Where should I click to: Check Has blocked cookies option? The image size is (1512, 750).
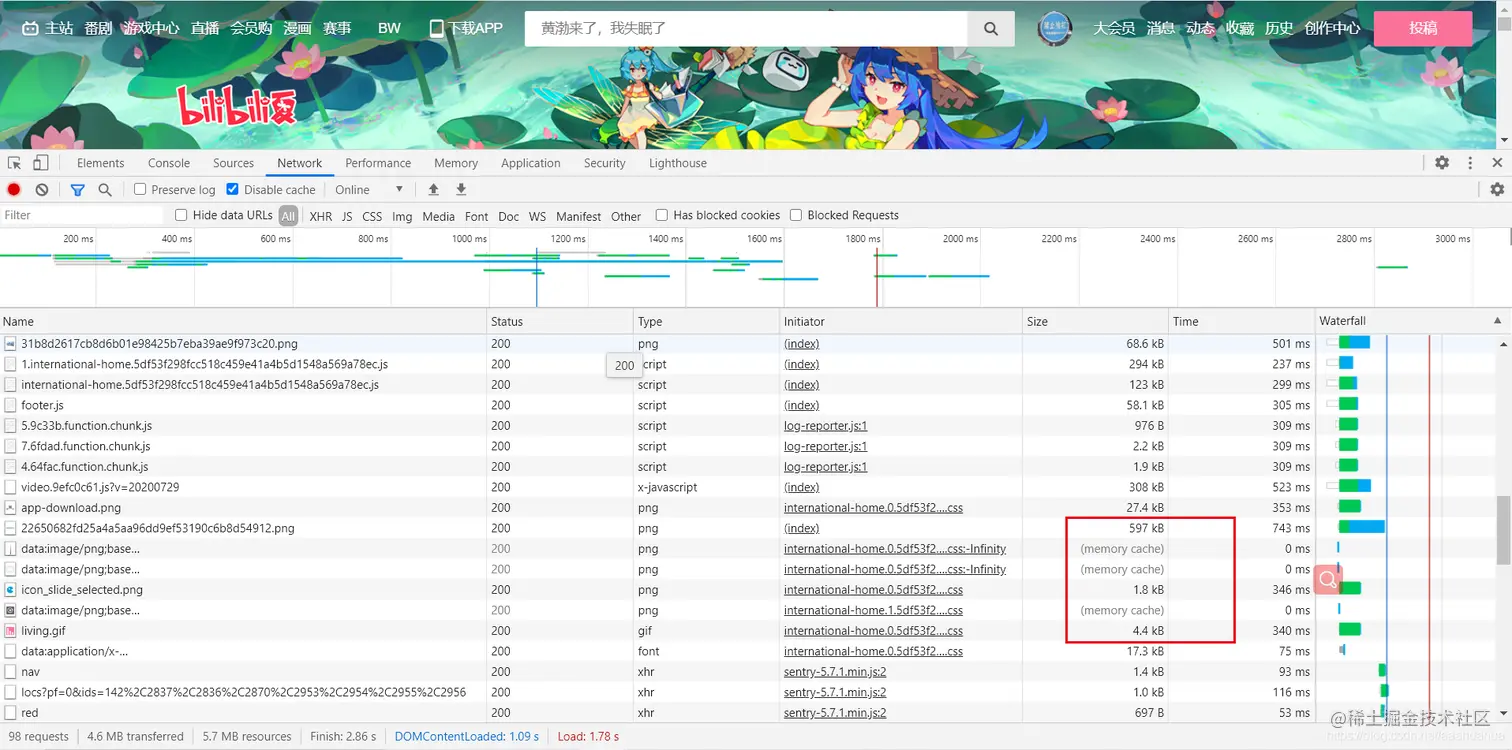click(662, 215)
